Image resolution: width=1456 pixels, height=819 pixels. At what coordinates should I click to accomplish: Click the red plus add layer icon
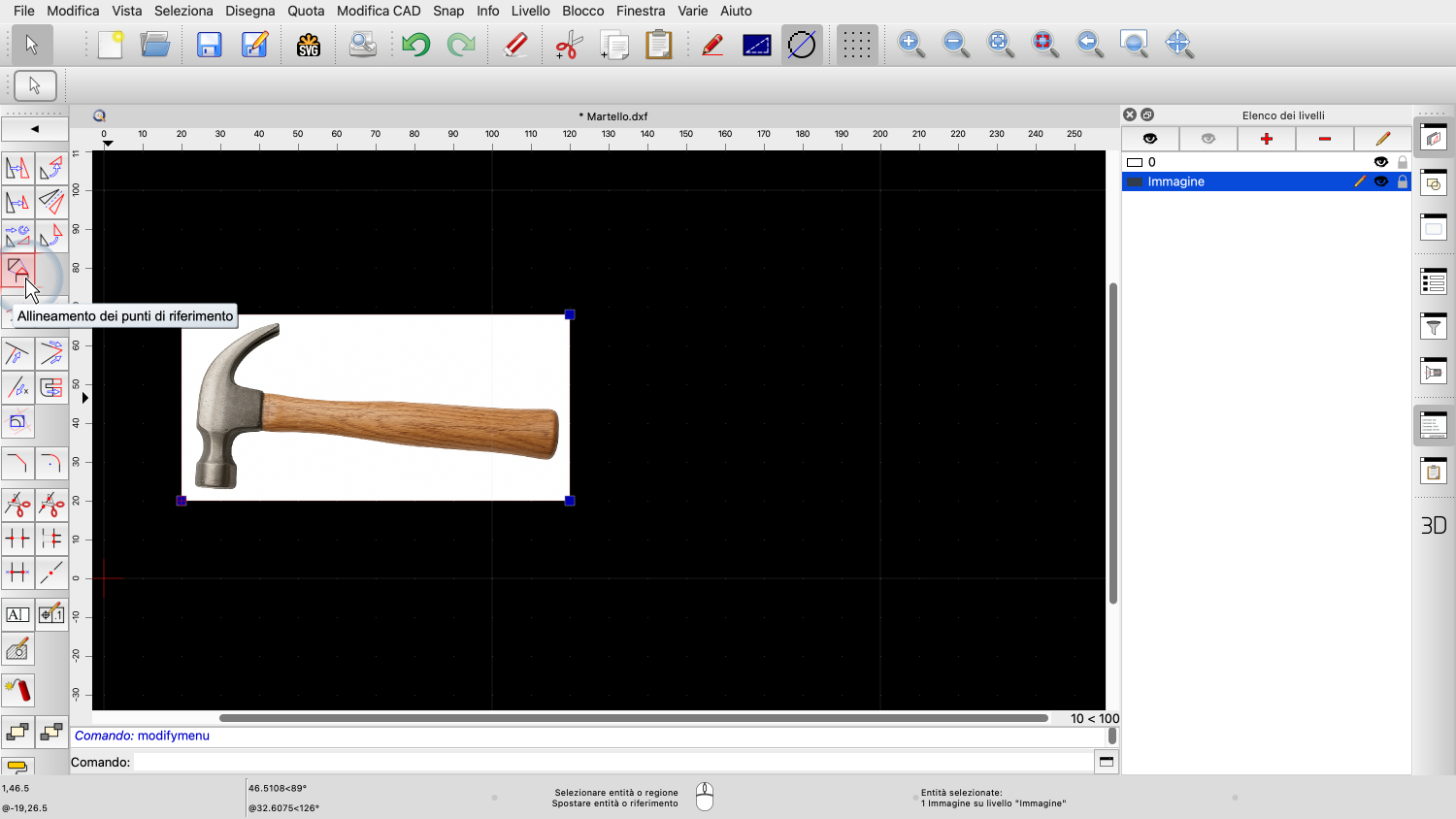(1266, 139)
